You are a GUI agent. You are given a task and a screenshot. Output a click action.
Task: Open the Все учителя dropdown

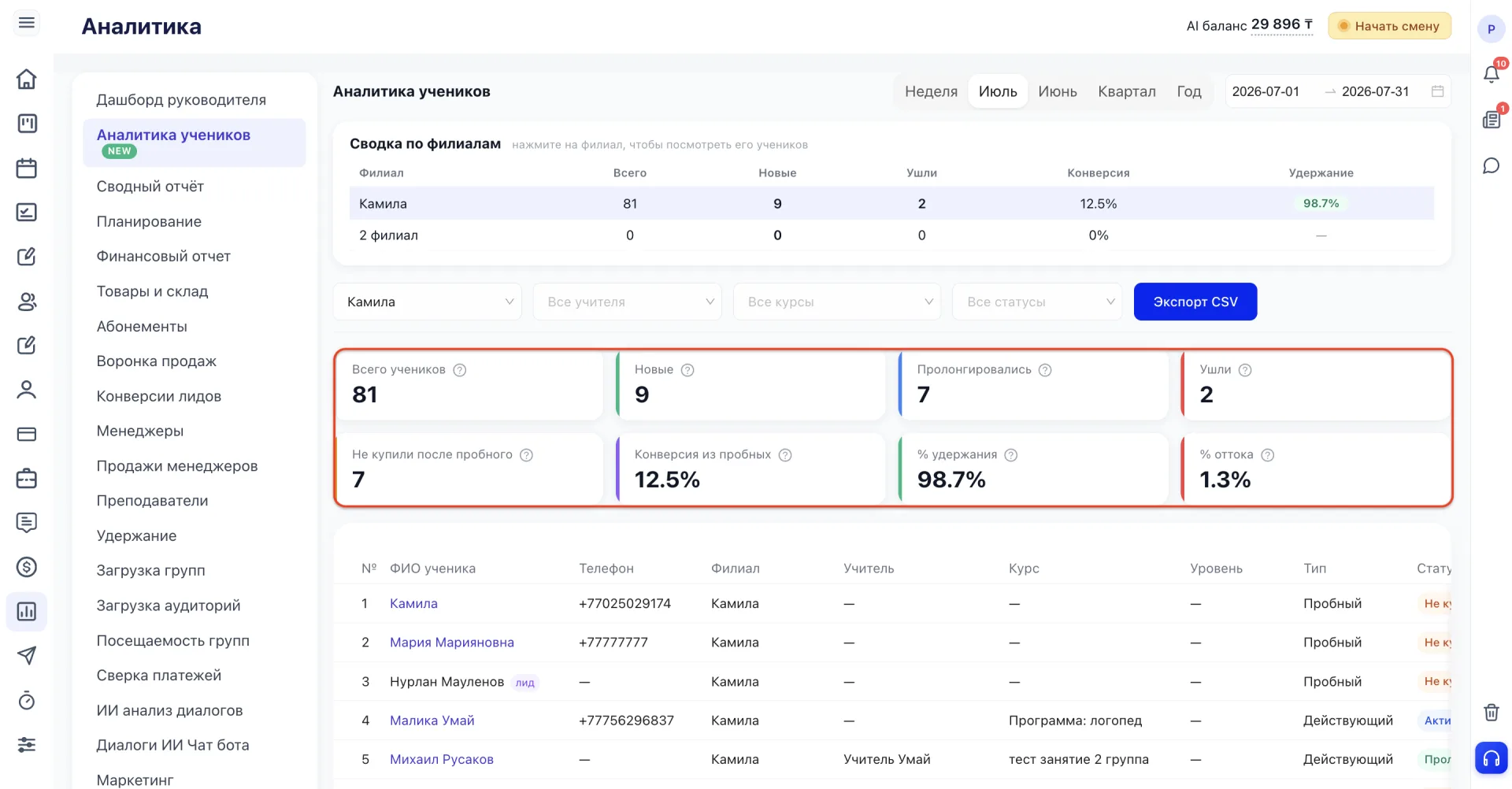tap(628, 302)
